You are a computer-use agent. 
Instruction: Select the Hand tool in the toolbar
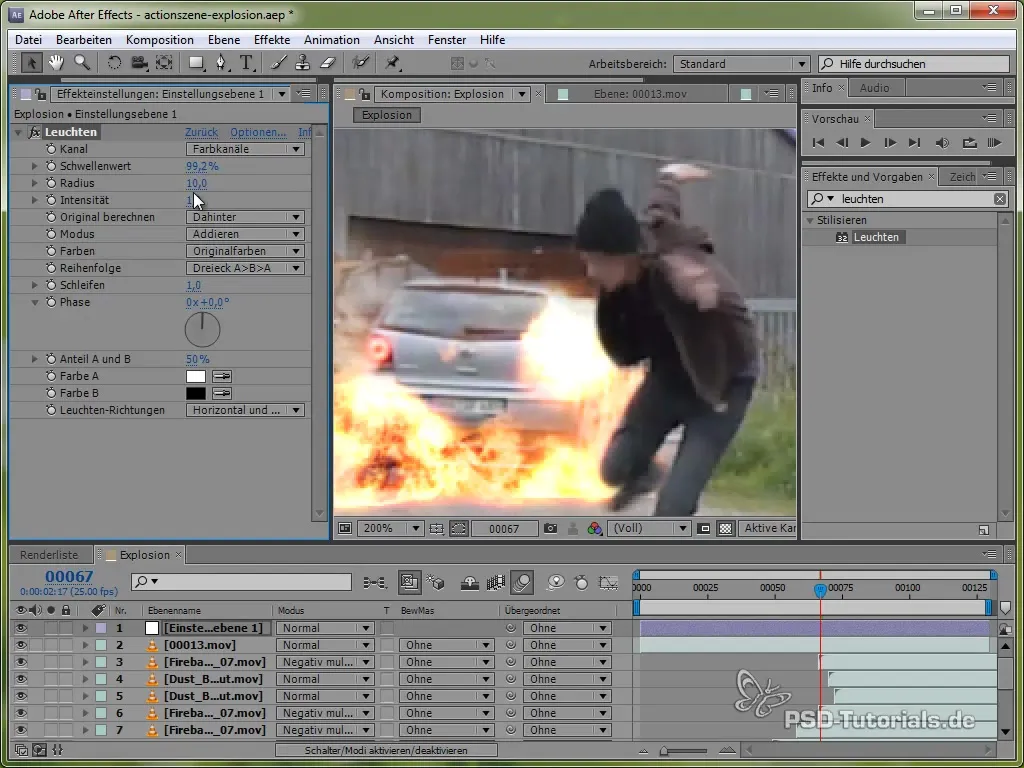(56, 63)
